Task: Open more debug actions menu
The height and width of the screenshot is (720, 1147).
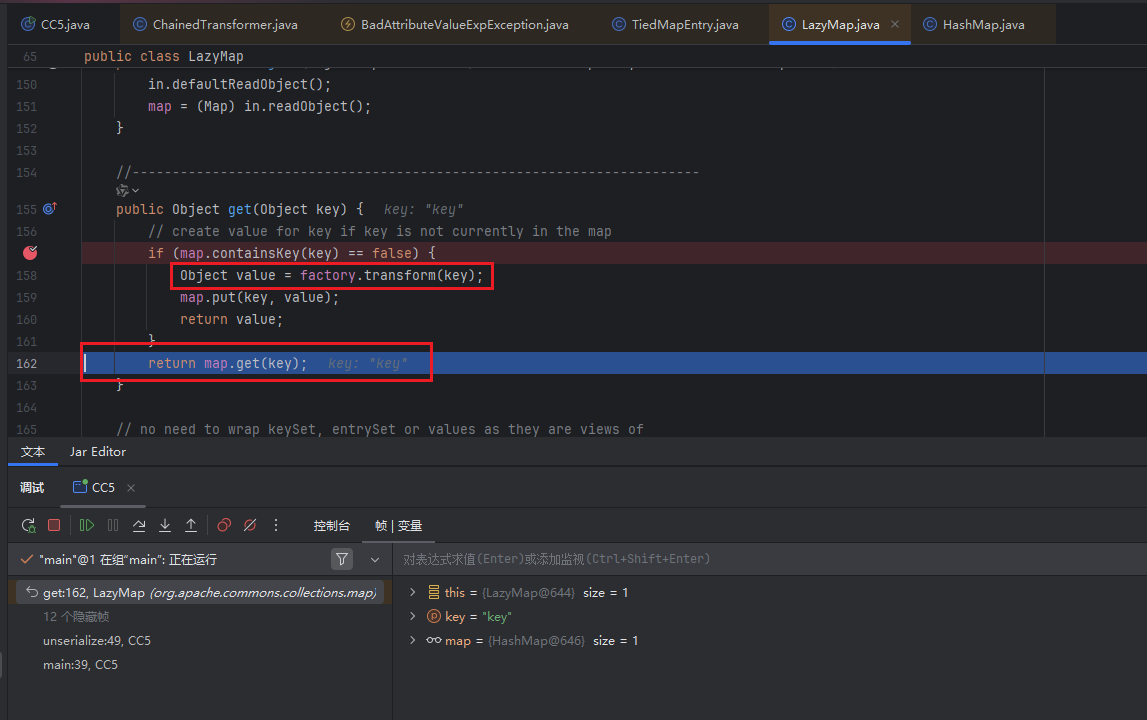Action: (x=276, y=525)
